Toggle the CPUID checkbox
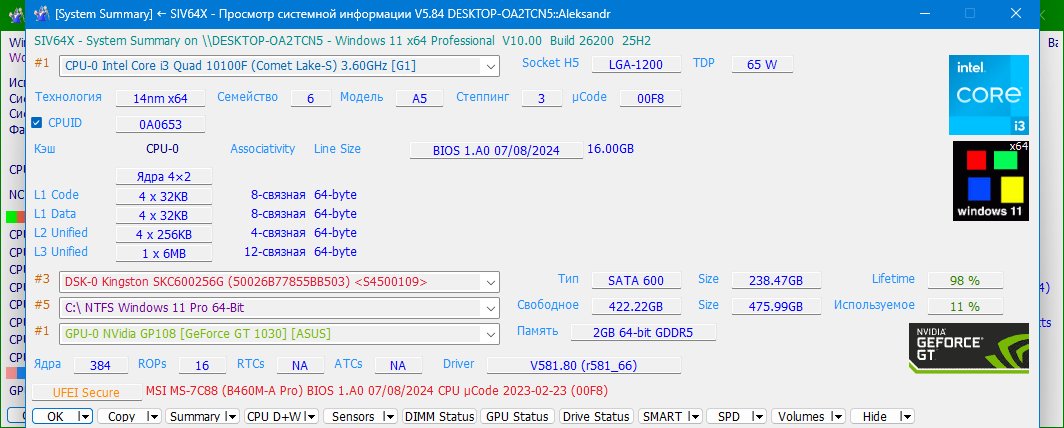 tap(37, 123)
